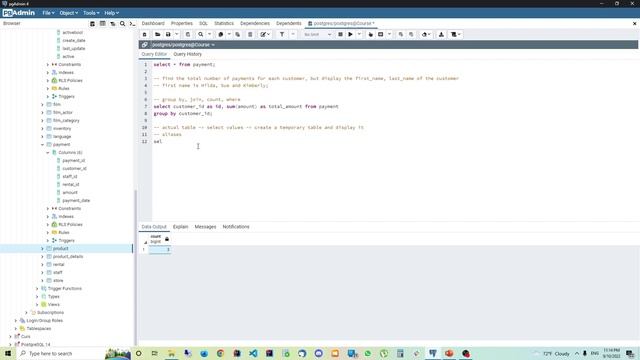Select the Data Output tab

pyautogui.click(x=154, y=227)
